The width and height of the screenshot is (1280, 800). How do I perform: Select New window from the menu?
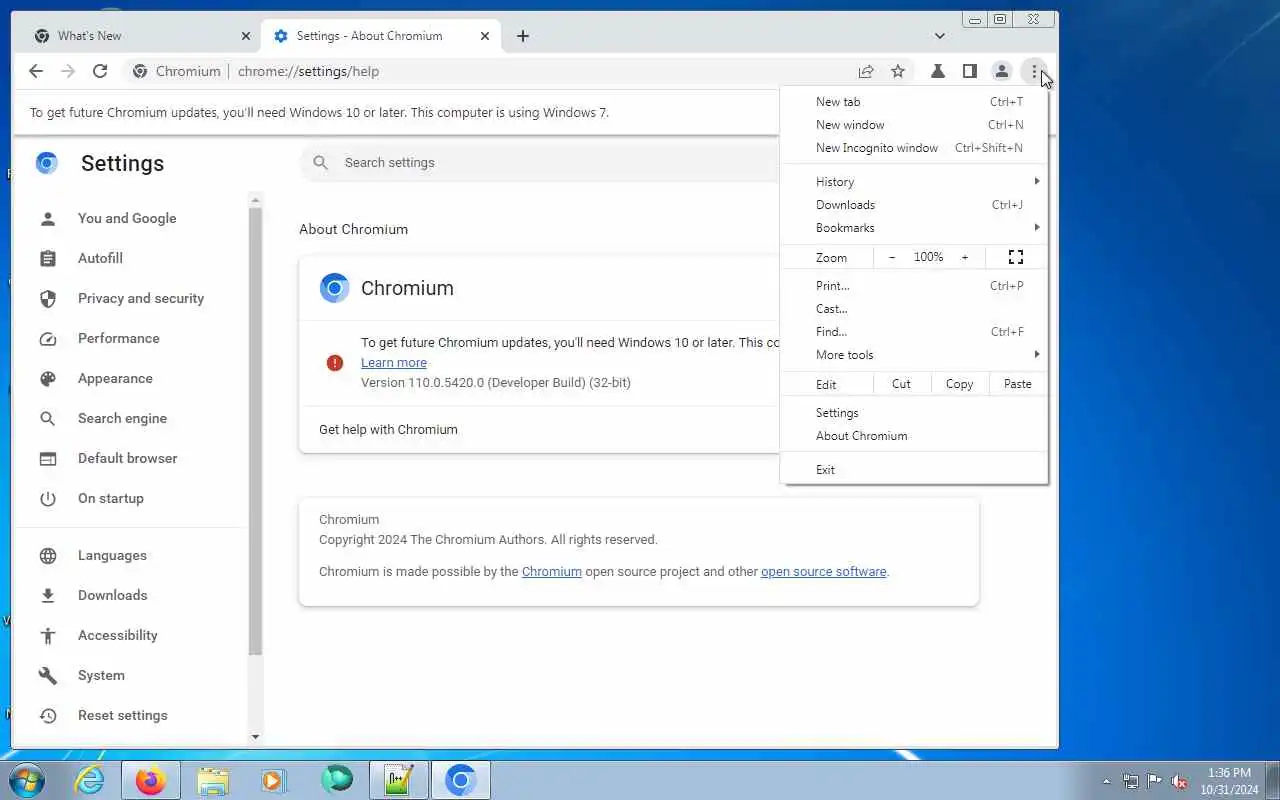pyautogui.click(x=914, y=124)
